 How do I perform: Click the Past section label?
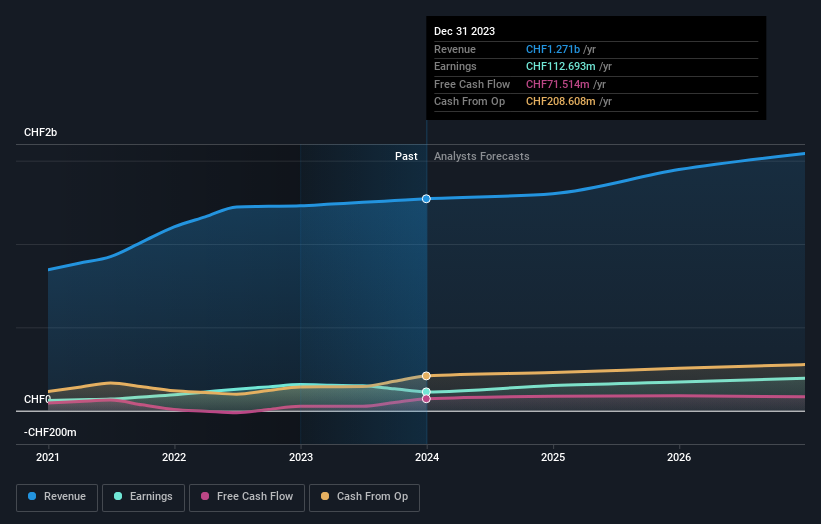point(406,156)
